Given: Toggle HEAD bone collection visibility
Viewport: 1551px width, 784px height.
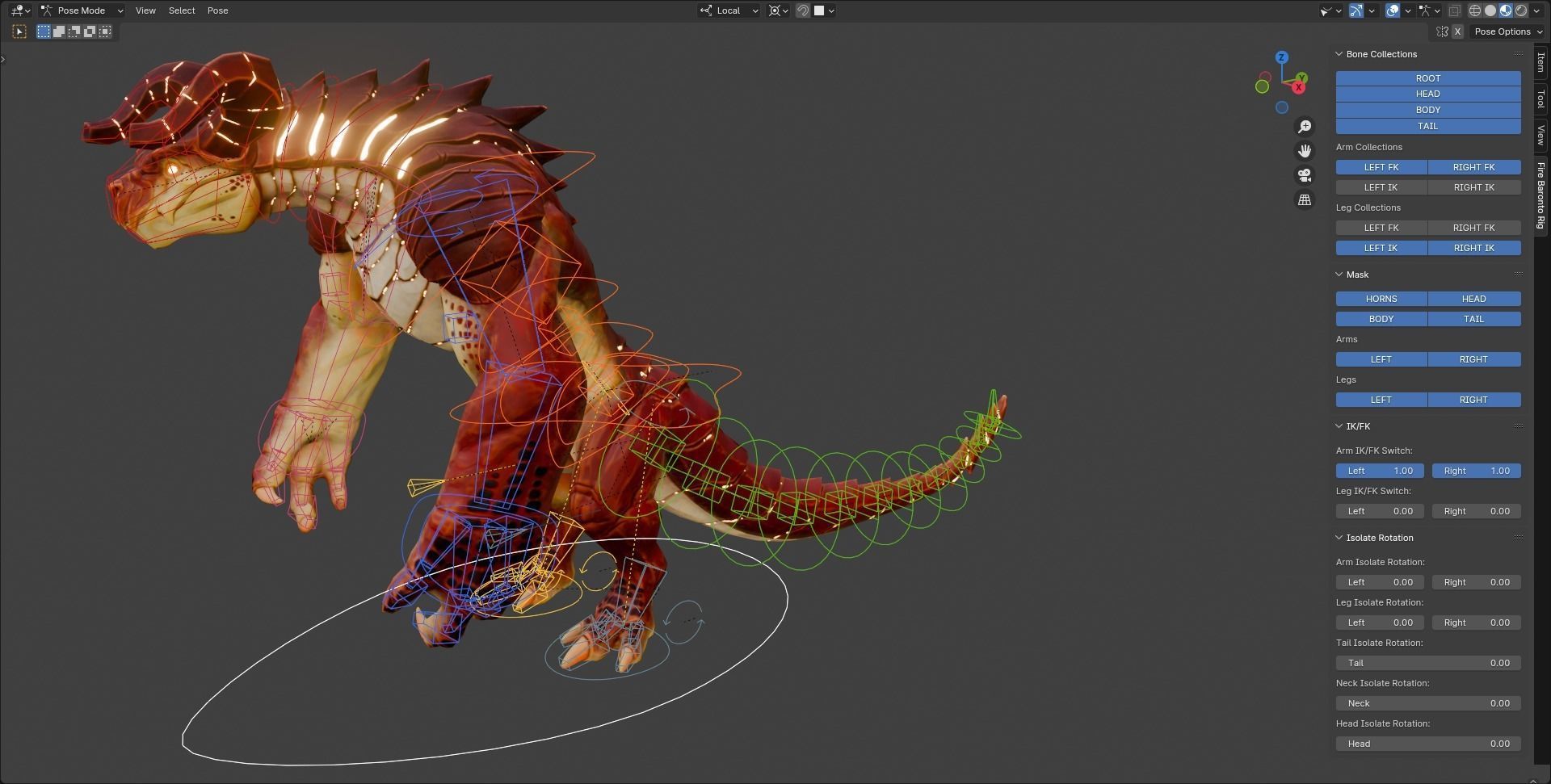Looking at the screenshot, I should (1428, 94).
